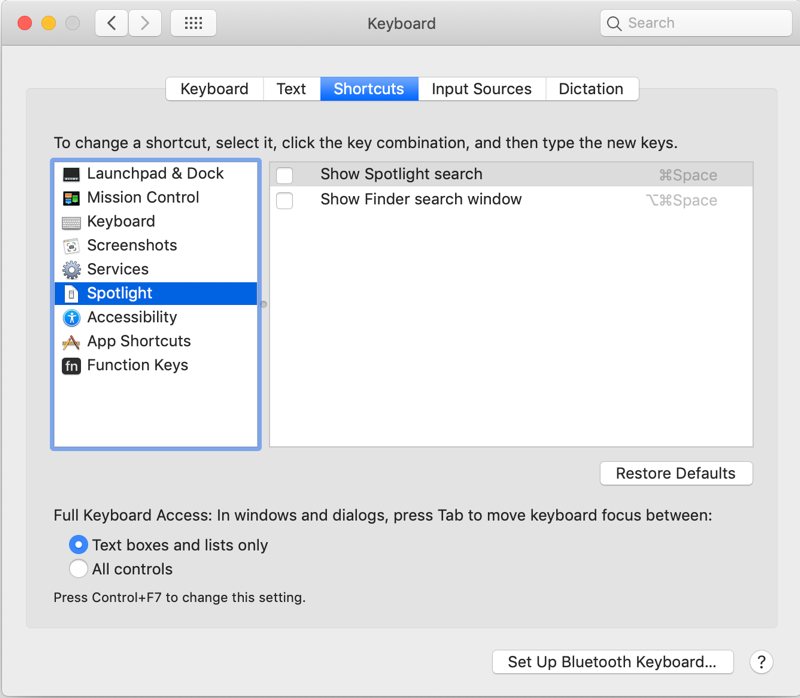Select the Launchpad & Dock sidebar icon

click(x=70, y=173)
